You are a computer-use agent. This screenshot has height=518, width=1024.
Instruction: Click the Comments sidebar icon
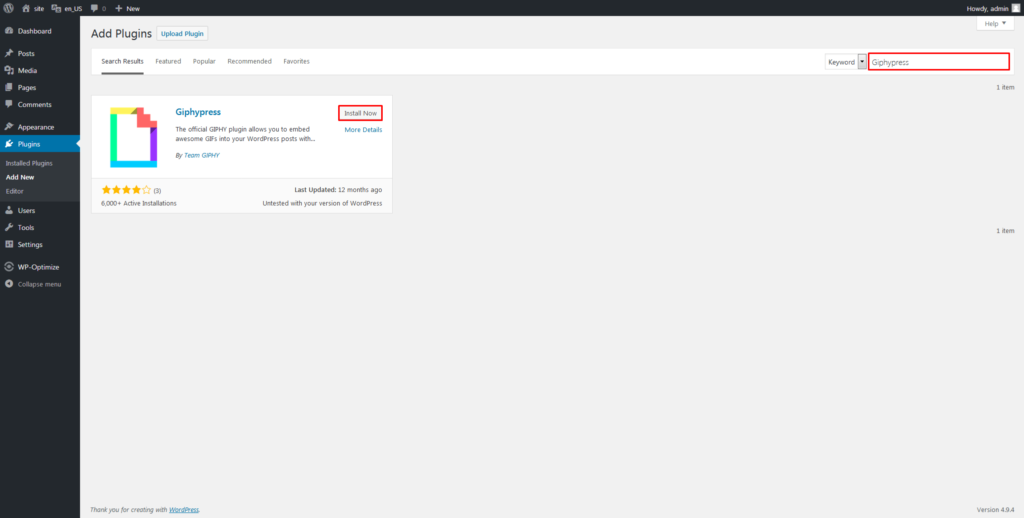tap(8, 105)
